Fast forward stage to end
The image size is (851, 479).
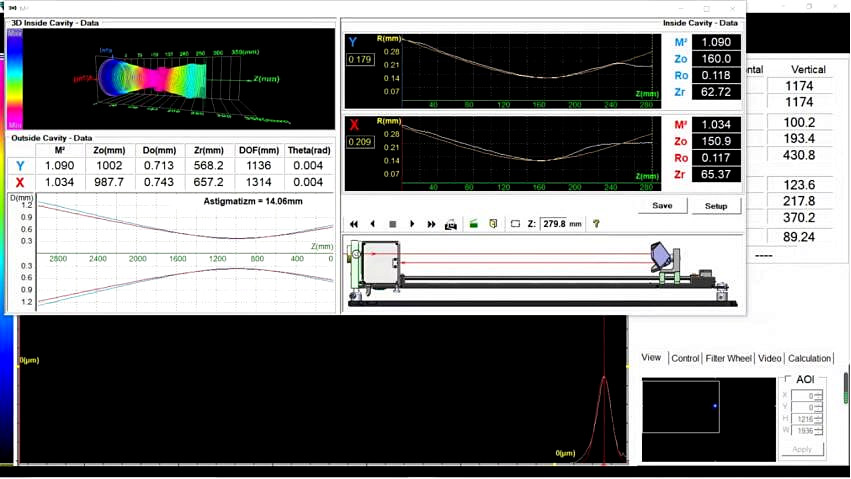click(x=431, y=224)
